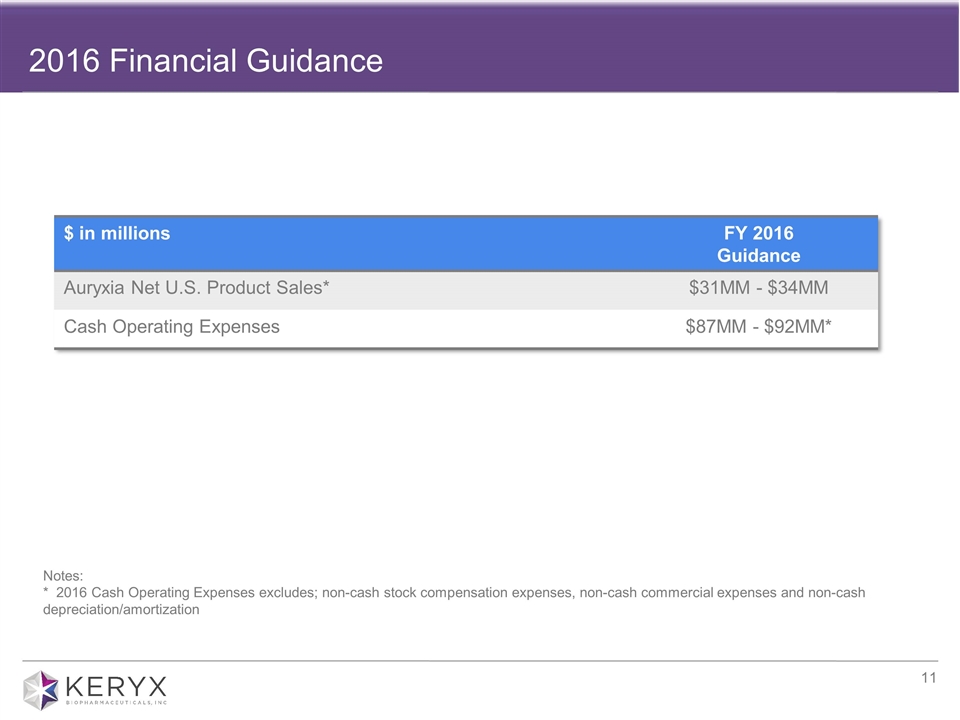Click blank blue header area between column headings
This screenshot has width=960, height=720.
430,244
